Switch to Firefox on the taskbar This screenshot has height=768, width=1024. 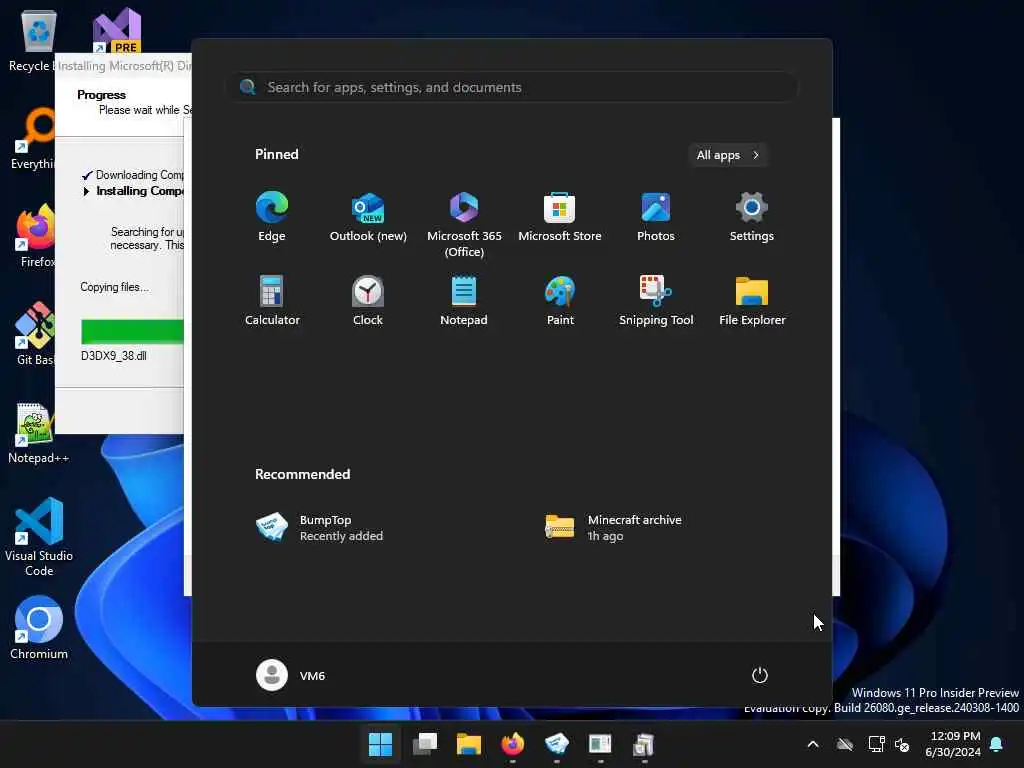512,744
